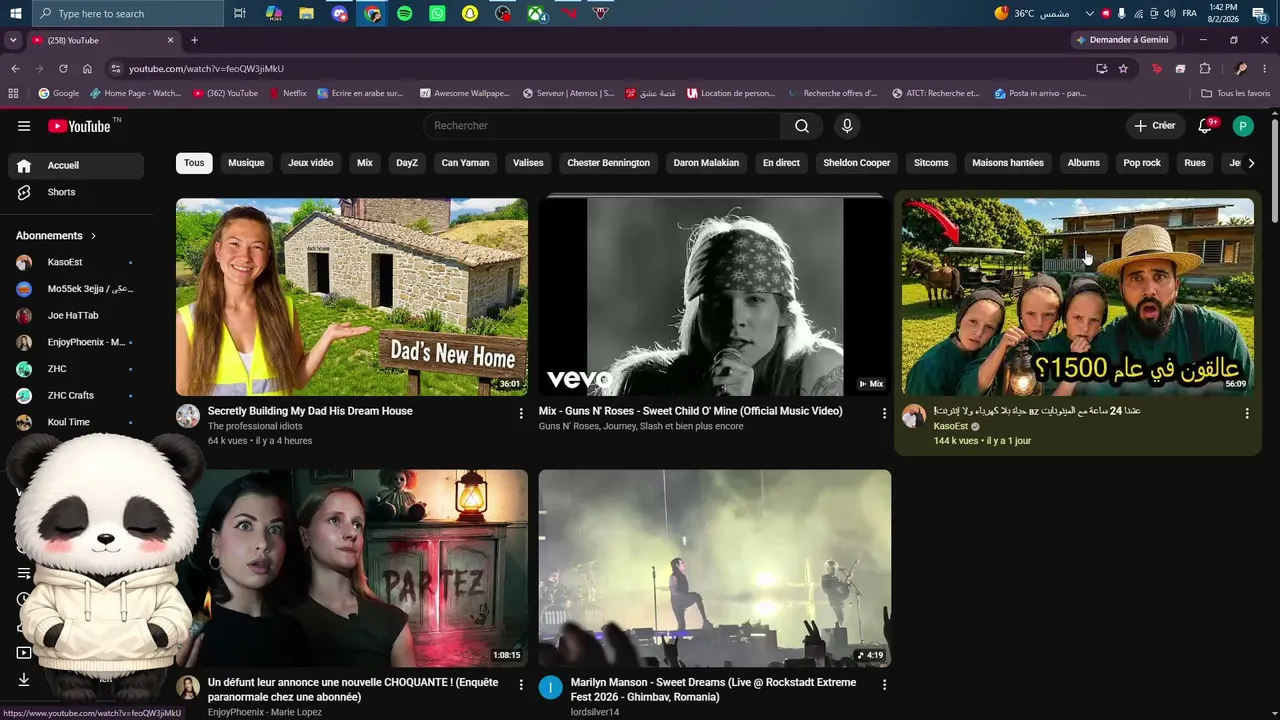The image size is (1280, 720).
Task: Bookmark this page with the star
Action: pyautogui.click(x=1123, y=69)
